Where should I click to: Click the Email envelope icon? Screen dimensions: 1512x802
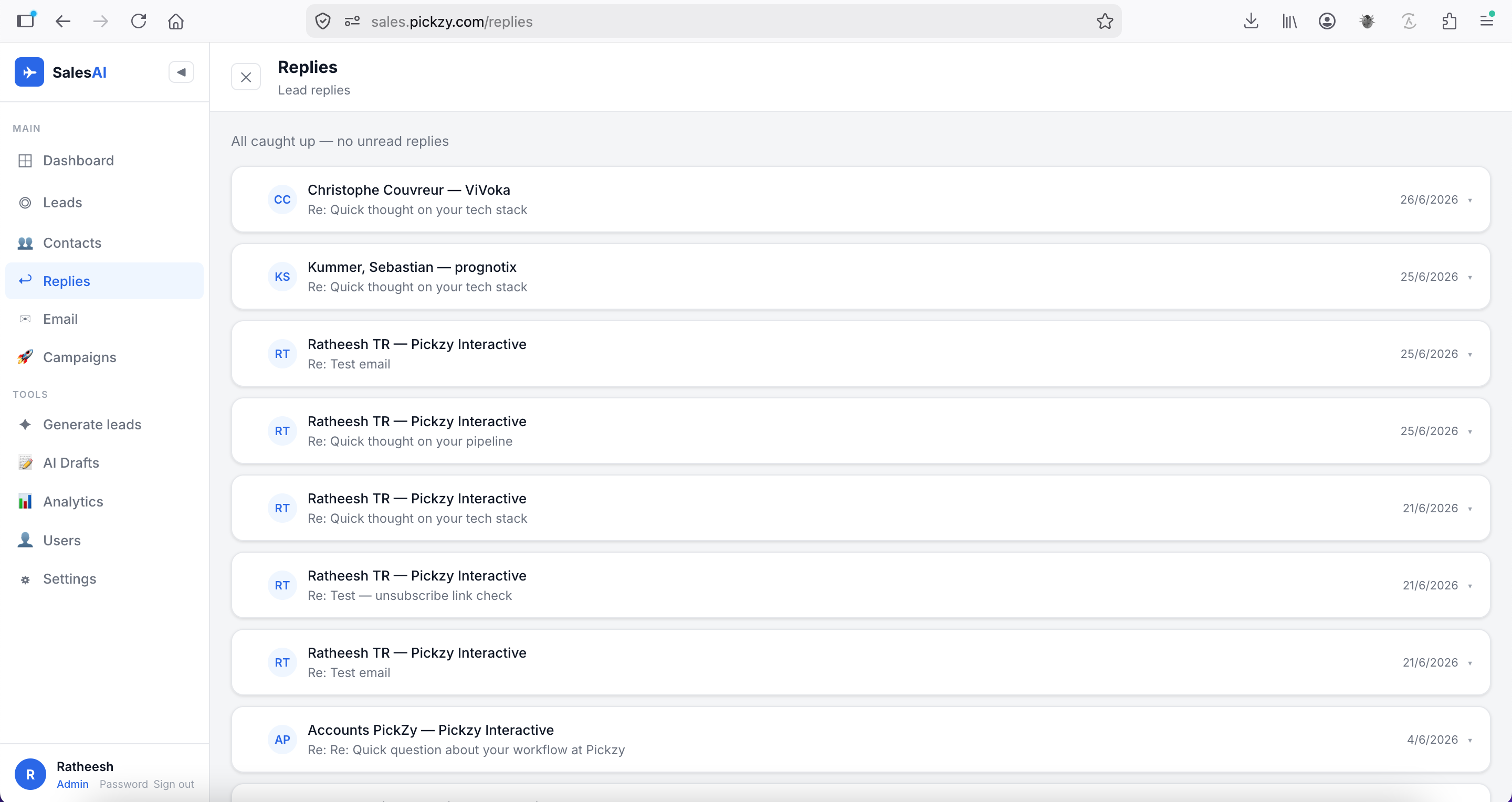25,319
